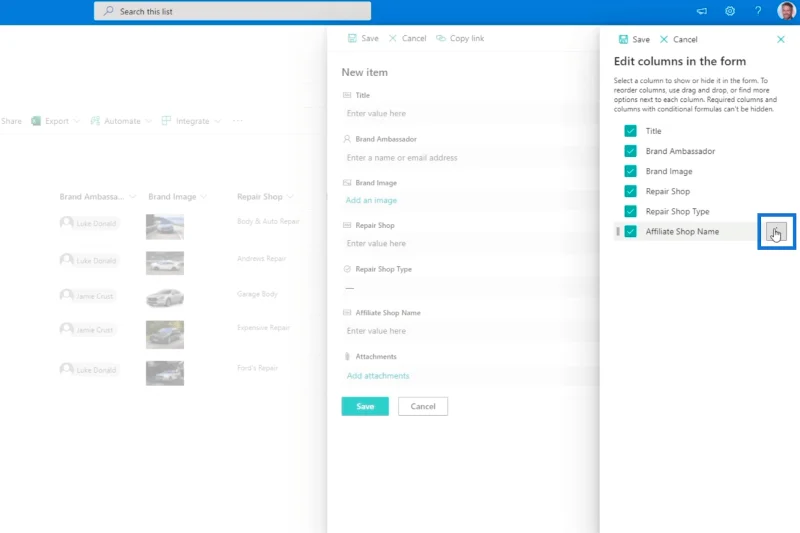
Task: Open the help question mark icon
Action: (x=758, y=11)
